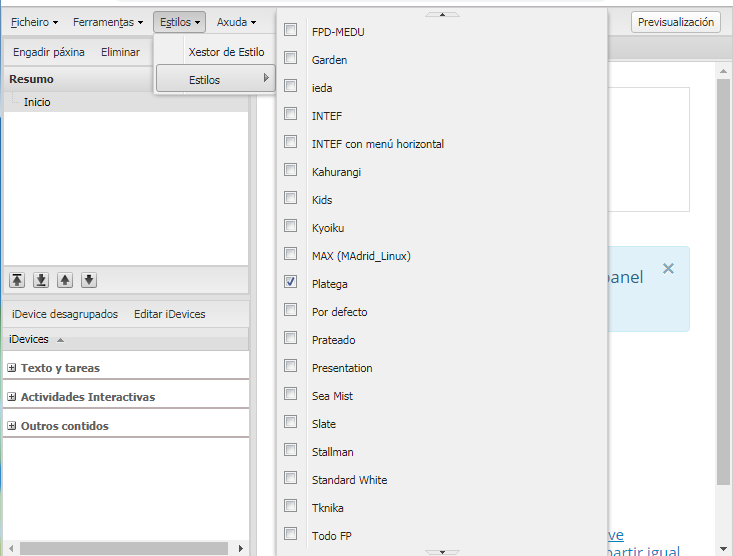Click the Previsualización button
Screen dimensions: 733x556
click(676, 22)
